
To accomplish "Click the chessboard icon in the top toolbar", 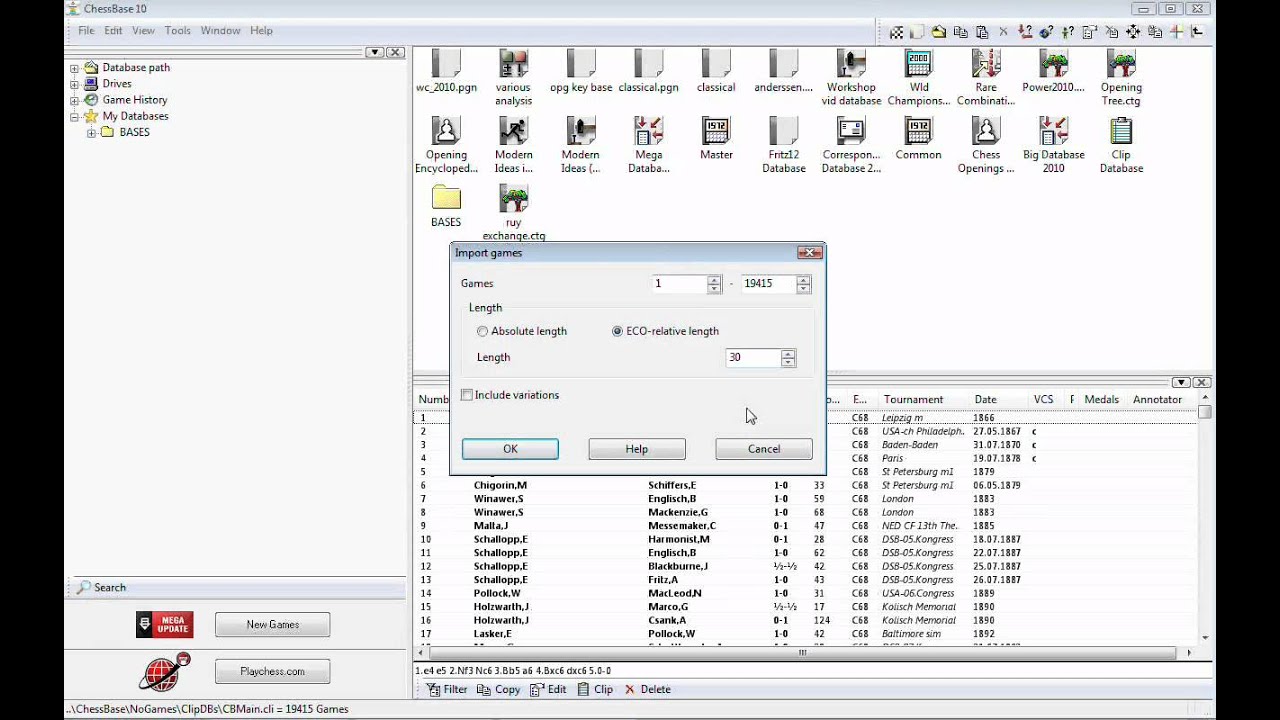I will (x=897, y=32).
